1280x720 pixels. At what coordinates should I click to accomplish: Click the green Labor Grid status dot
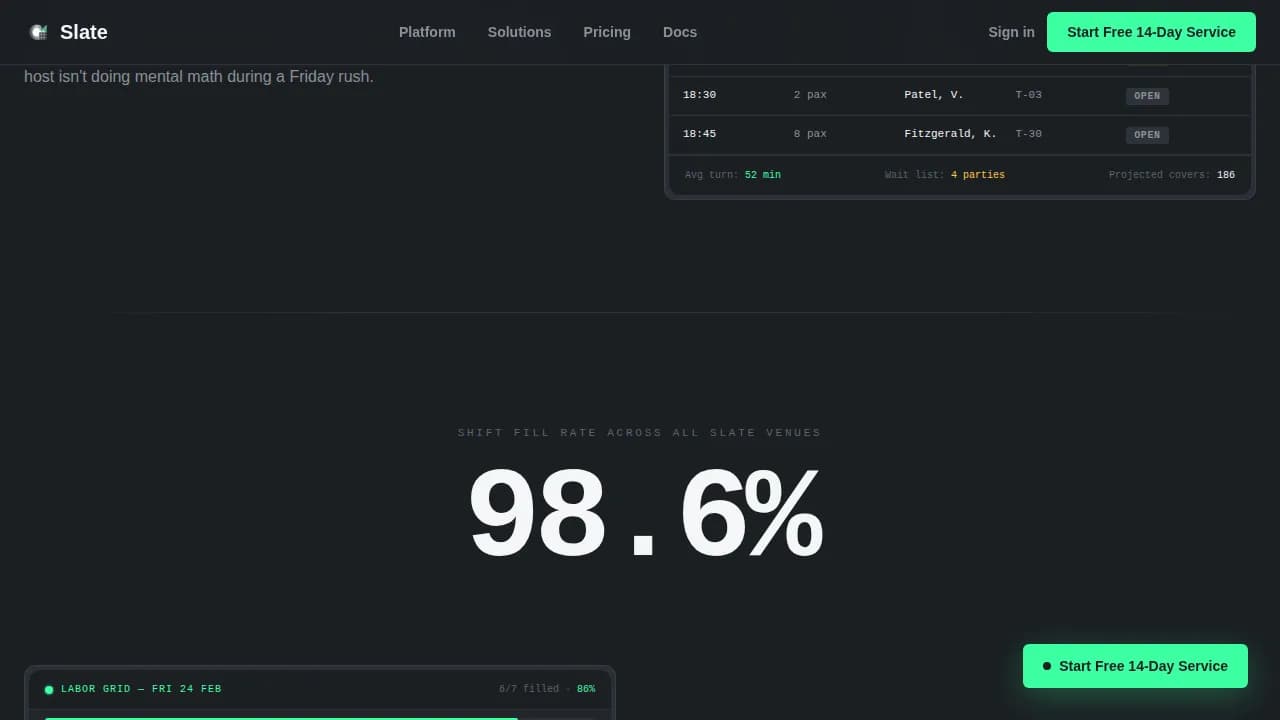49,689
